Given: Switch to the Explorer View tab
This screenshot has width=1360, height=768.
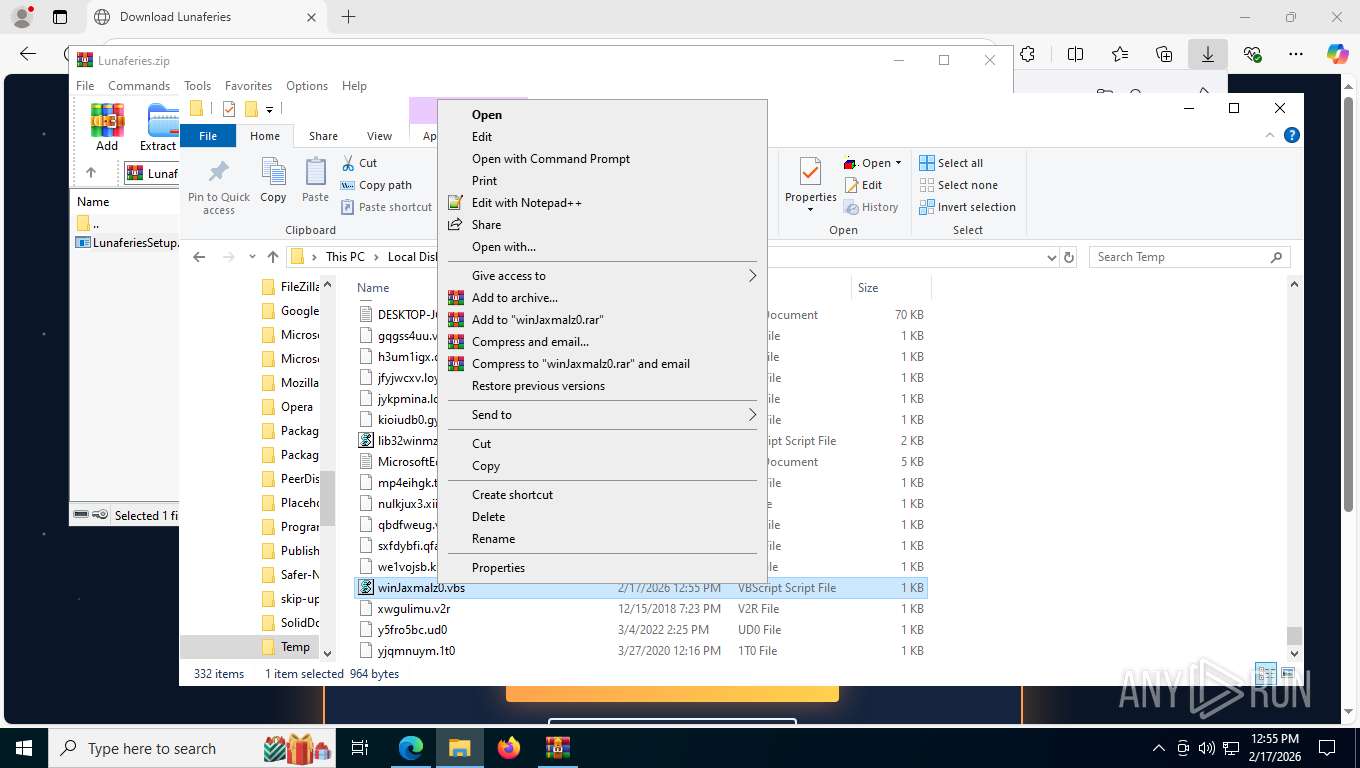Looking at the screenshot, I should (x=379, y=136).
